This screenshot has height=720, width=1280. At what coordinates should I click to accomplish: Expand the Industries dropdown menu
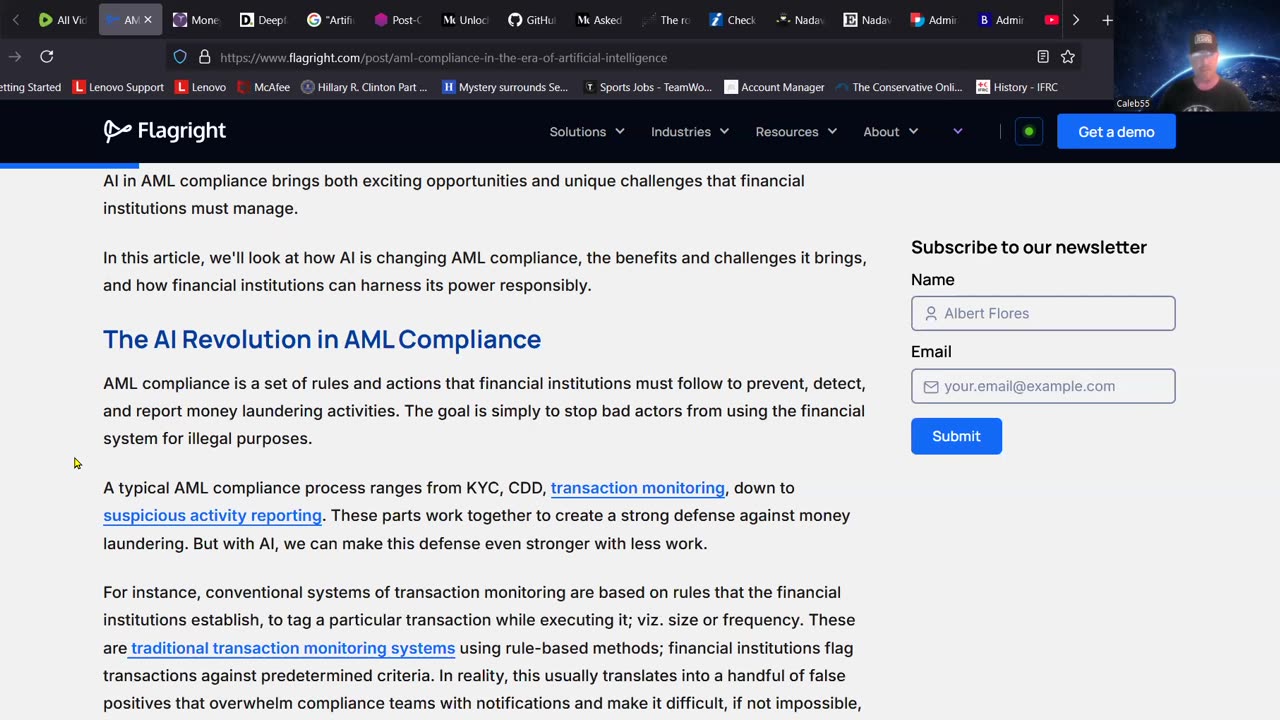(x=690, y=132)
